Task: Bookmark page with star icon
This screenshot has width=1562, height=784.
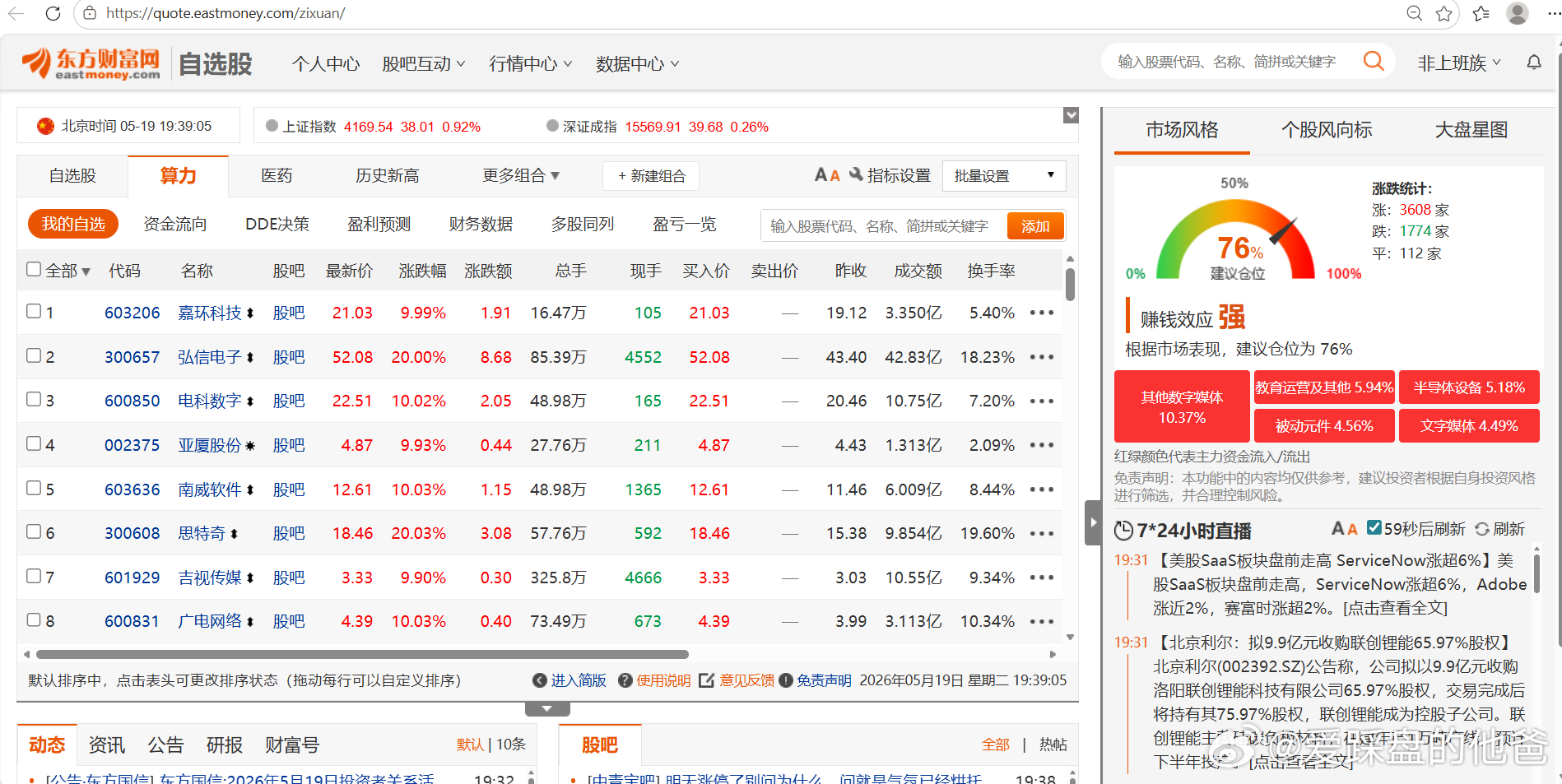Action: point(1444,13)
